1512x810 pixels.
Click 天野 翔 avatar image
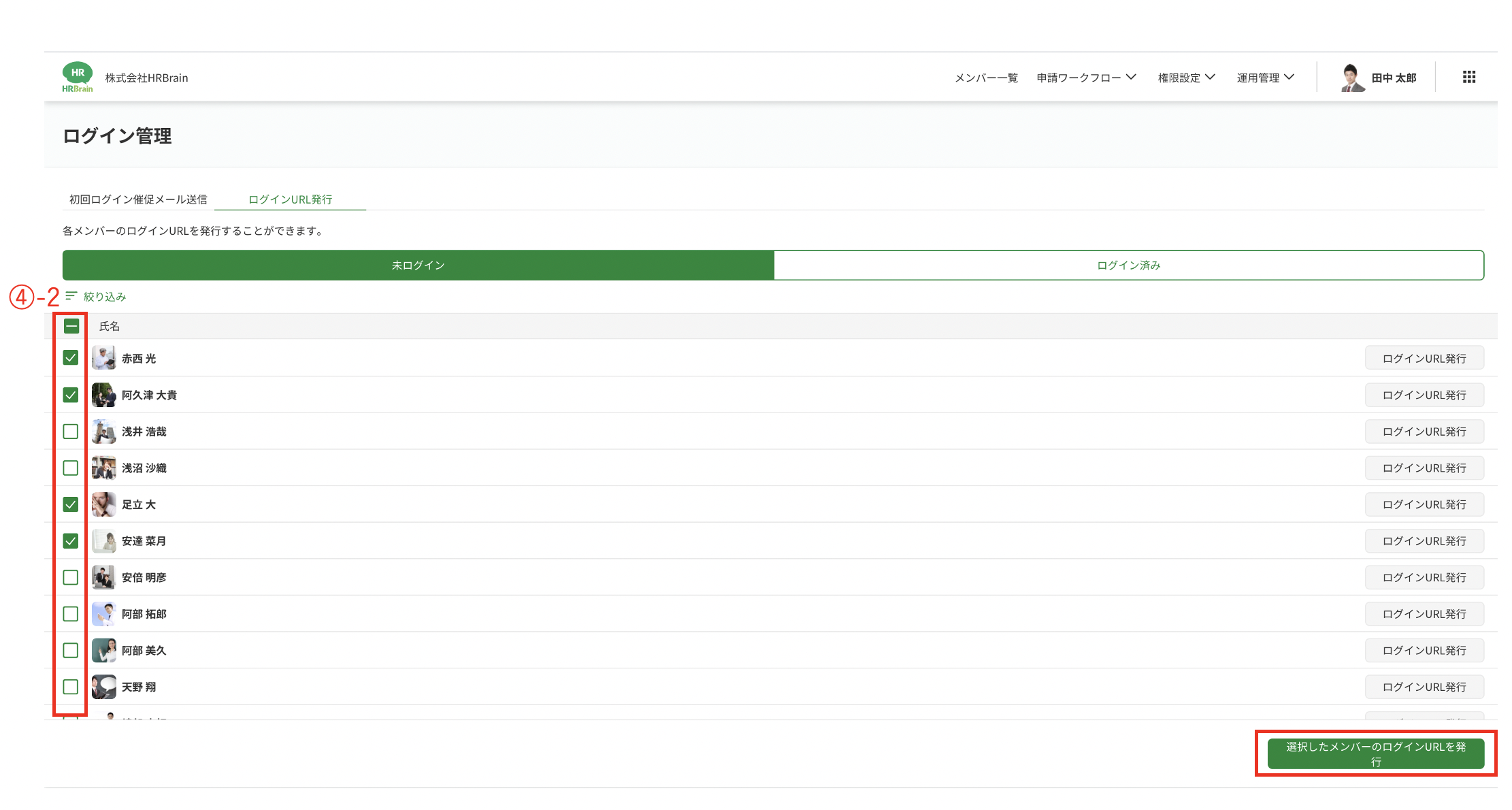tap(104, 687)
